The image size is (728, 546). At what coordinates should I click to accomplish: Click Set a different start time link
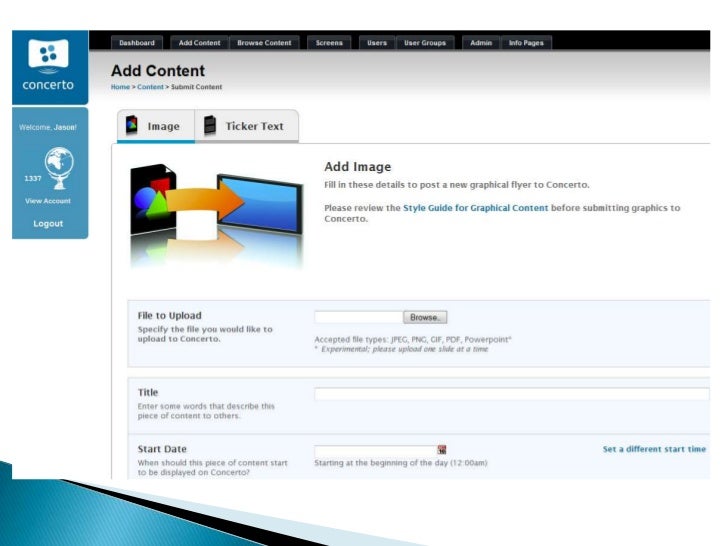point(654,449)
